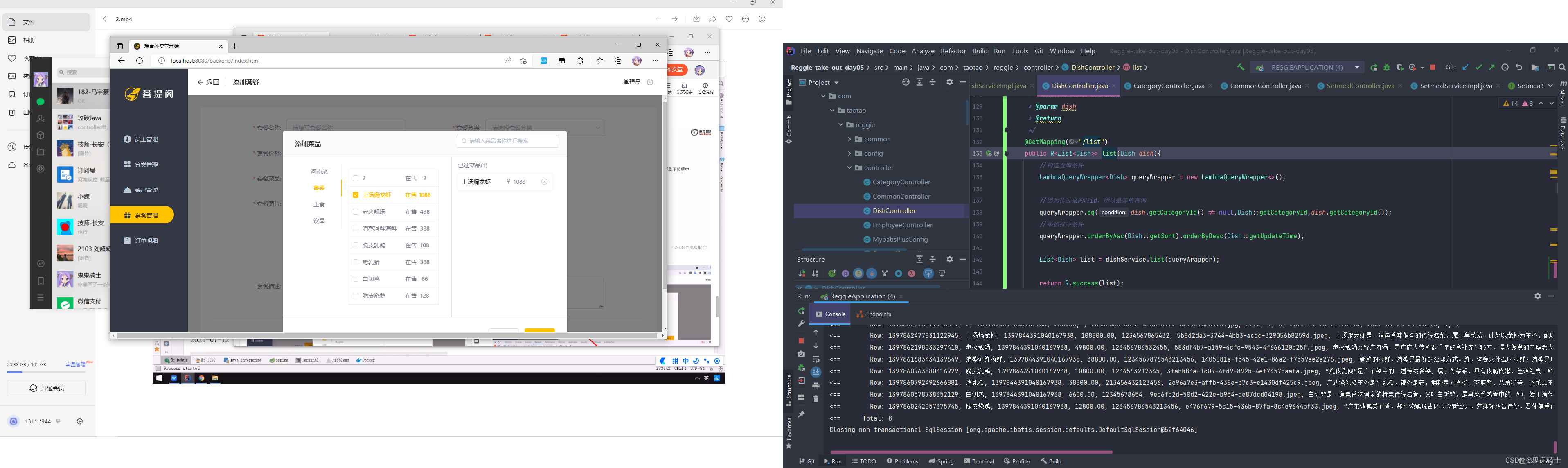Screen dimensions: 1568x468
Task: Click the Print icon in Run console
Action: click(x=816, y=386)
